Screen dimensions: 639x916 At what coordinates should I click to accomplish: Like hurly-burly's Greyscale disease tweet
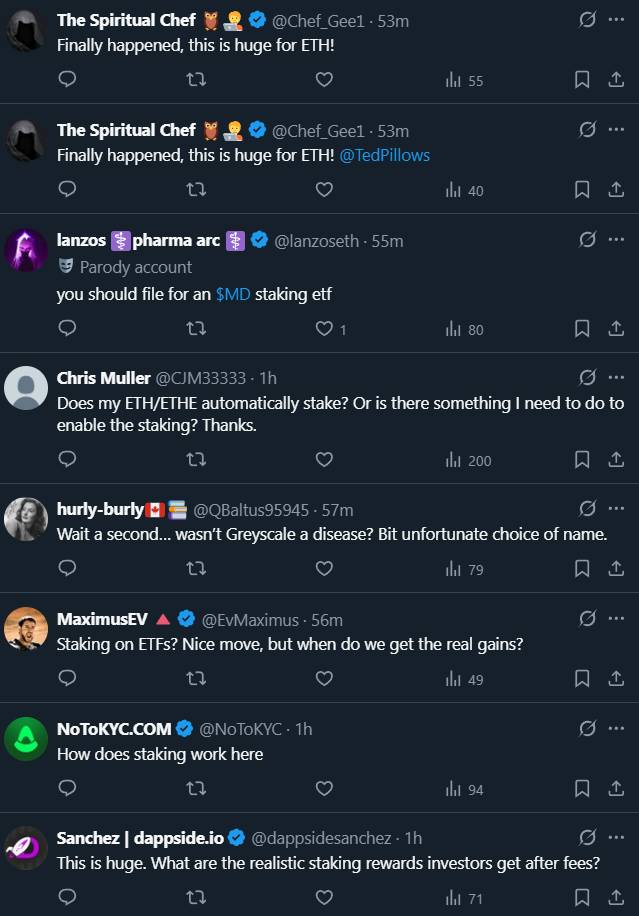point(324,569)
